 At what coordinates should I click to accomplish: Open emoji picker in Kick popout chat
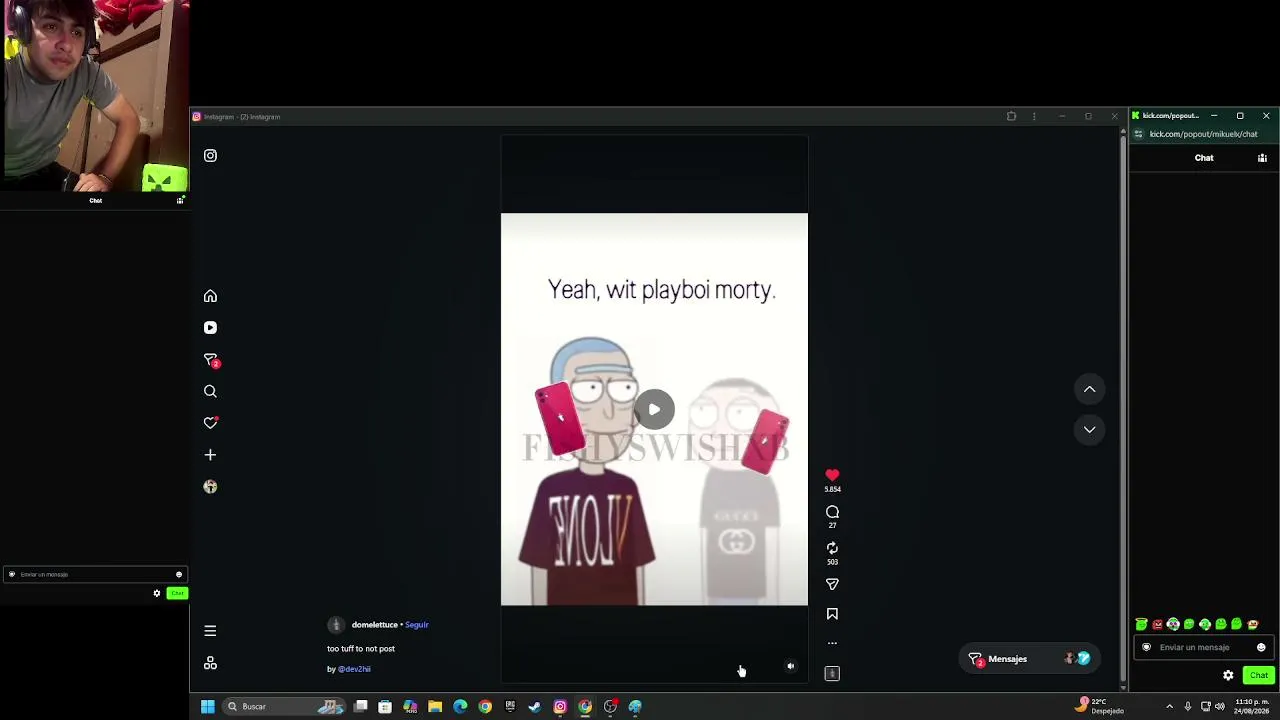(x=1261, y=647)
